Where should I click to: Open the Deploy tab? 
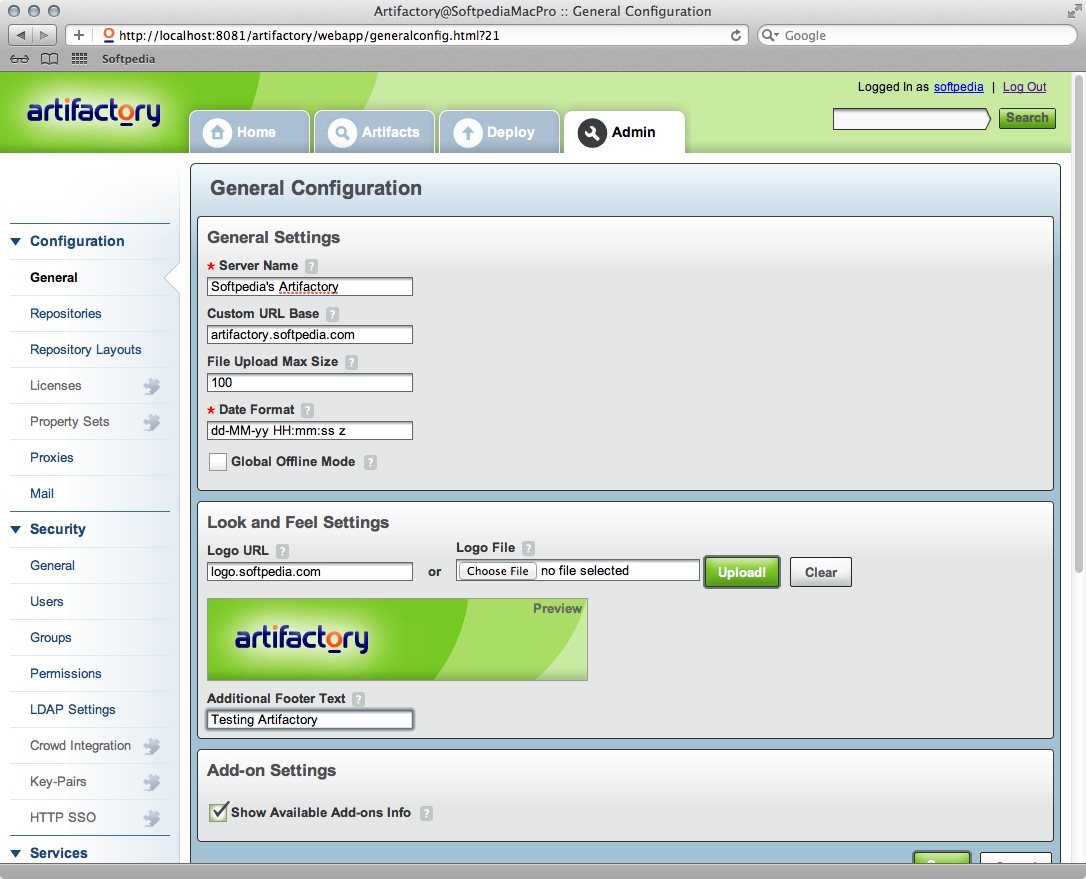tap(499, 132)
